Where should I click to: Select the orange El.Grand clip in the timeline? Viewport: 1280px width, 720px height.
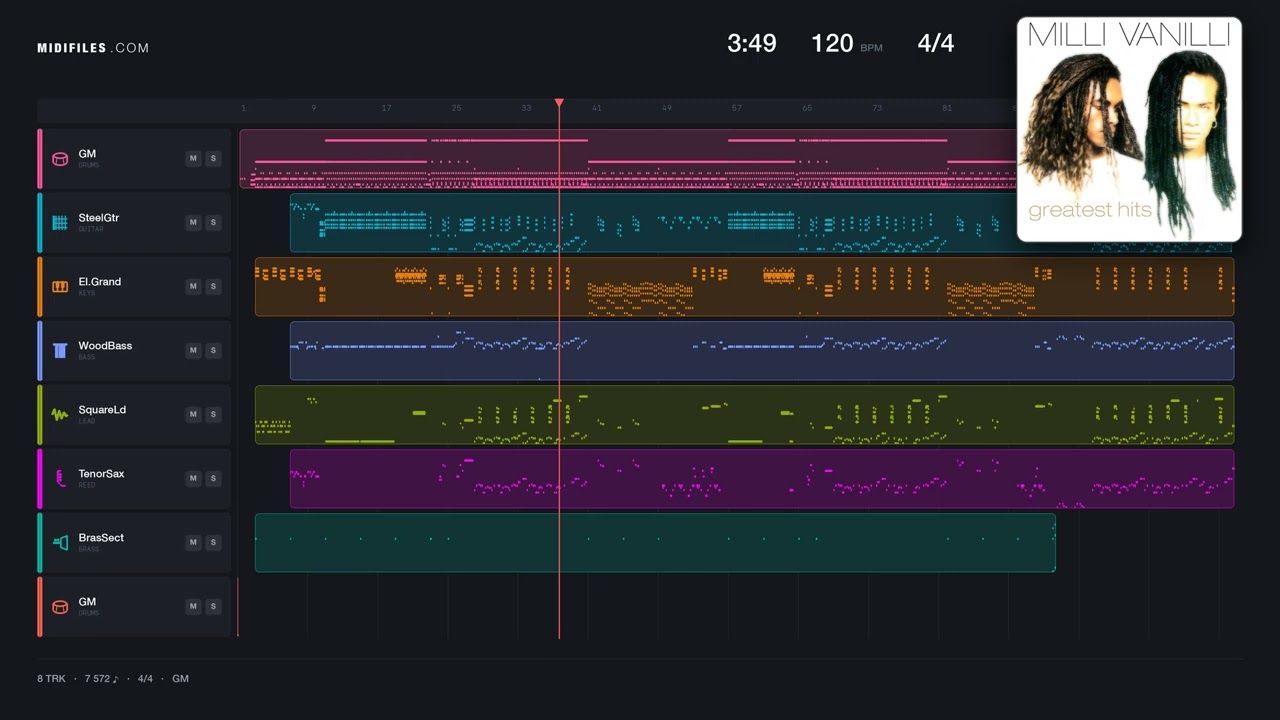point(744,287)
